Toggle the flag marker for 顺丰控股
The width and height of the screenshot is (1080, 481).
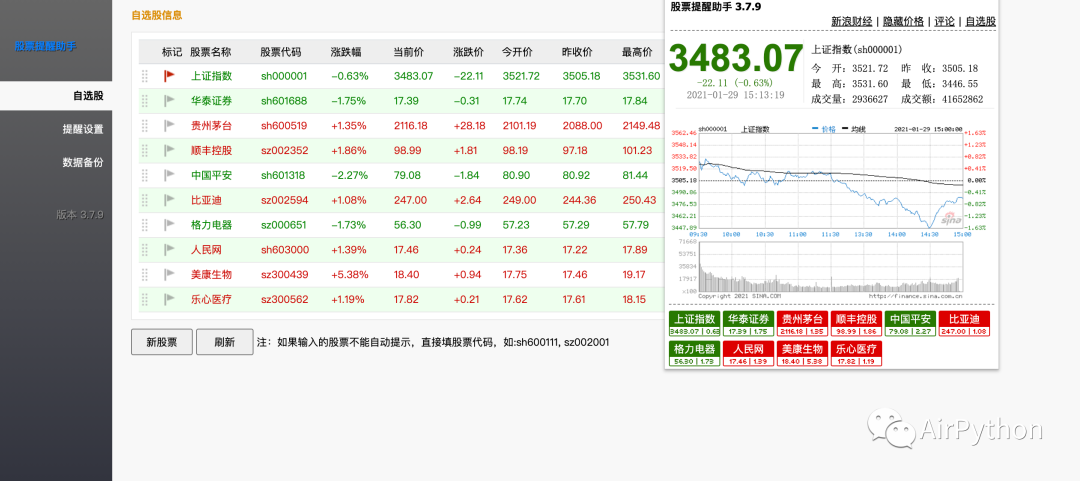(x=169, y=150)
